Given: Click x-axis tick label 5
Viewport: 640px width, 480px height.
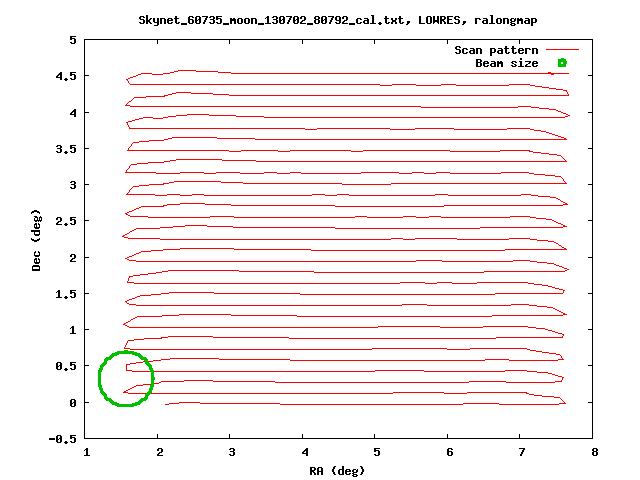Looking at the screenshot, I should pyautogui.click(x=376, y=452).
